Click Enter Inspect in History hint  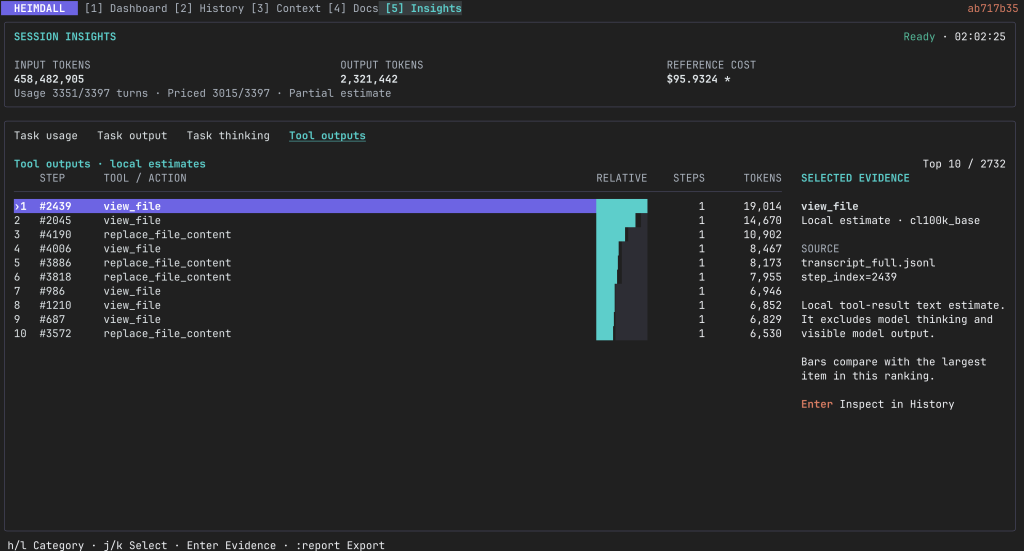878,404
